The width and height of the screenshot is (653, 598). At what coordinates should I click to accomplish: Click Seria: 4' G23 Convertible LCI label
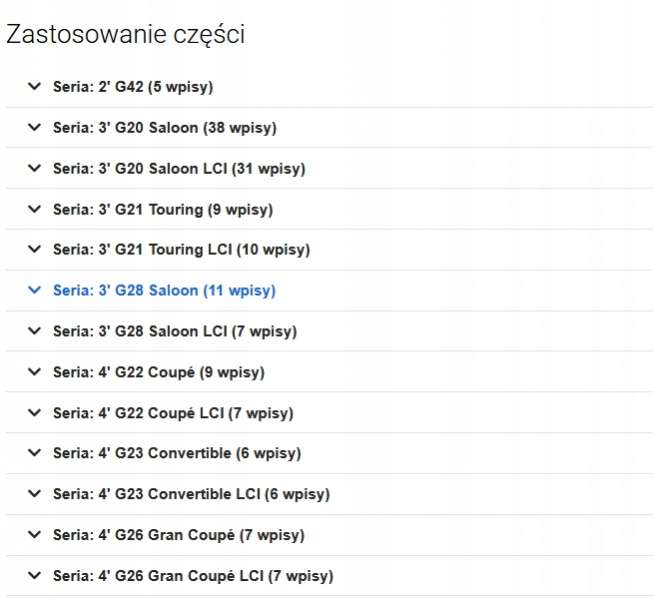tap(191, 494)
